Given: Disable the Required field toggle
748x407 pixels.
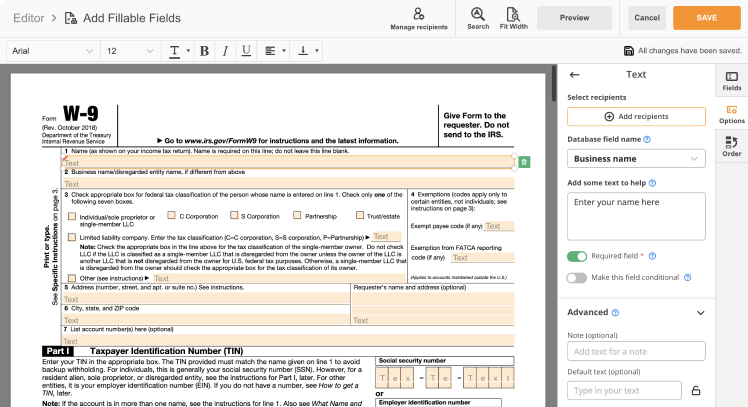Looking at the screenshot, I should (576, 257).
